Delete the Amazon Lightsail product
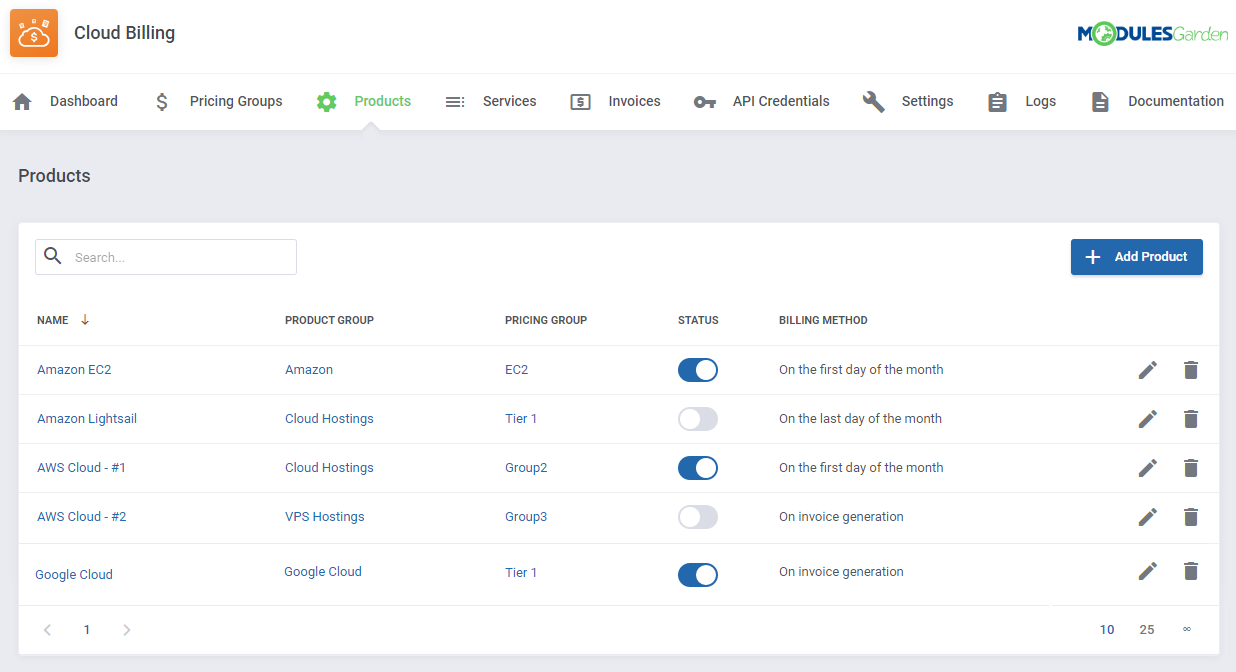 click(1190, 419)
